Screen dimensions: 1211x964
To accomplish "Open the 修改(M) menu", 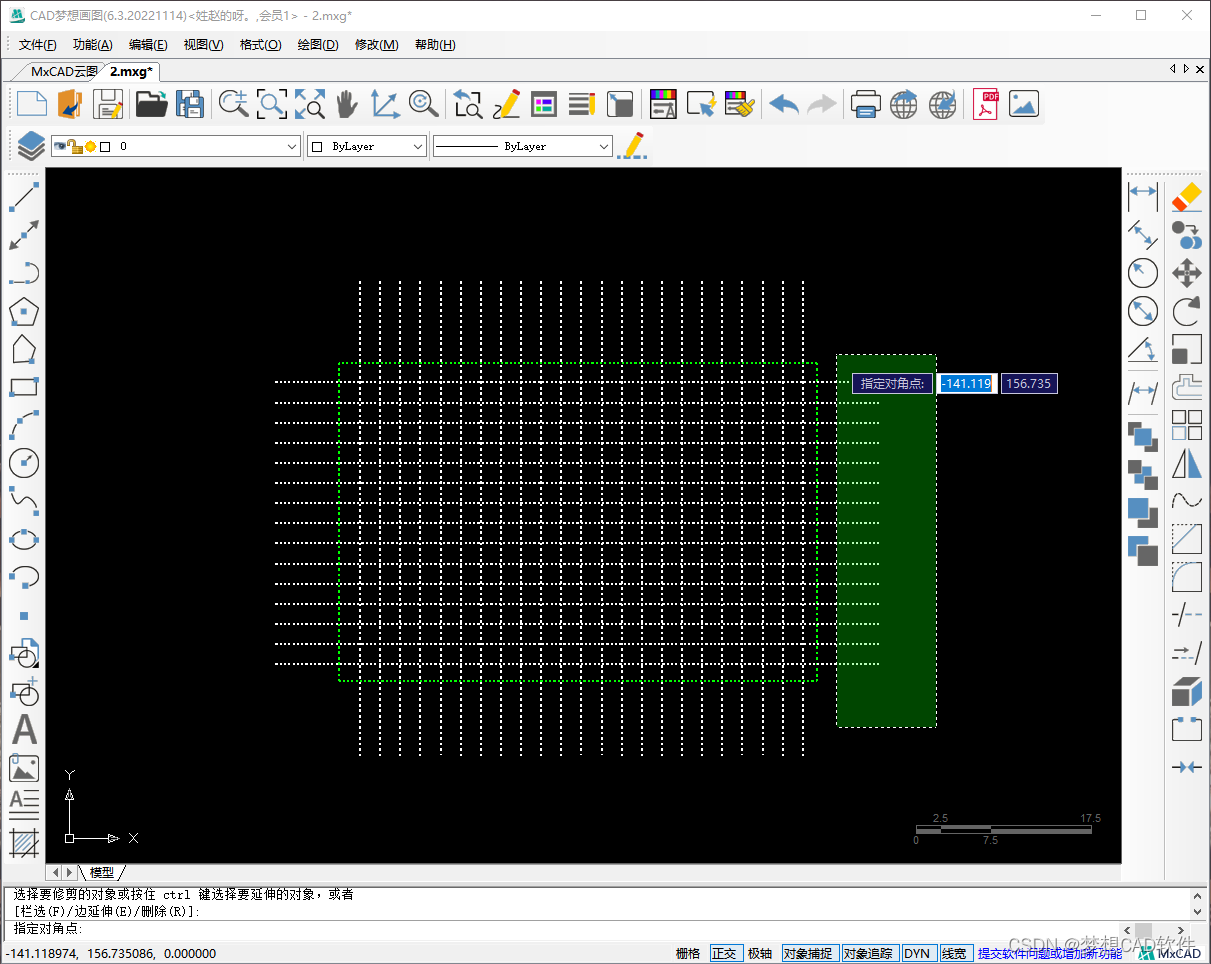I will click(x=377, y=45).
